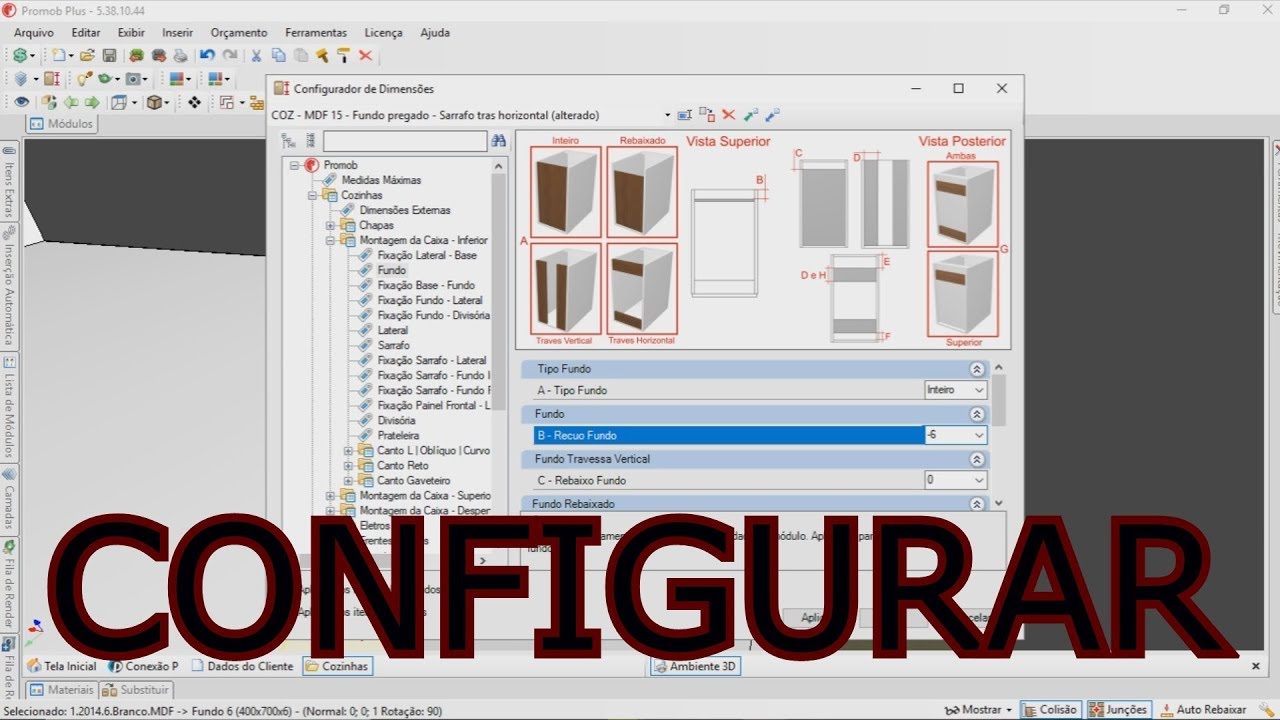This screenshot has width=1280, height=720.
Task: Open the B - Recuo Fundo value dropdown
Action: click(978, 435)
